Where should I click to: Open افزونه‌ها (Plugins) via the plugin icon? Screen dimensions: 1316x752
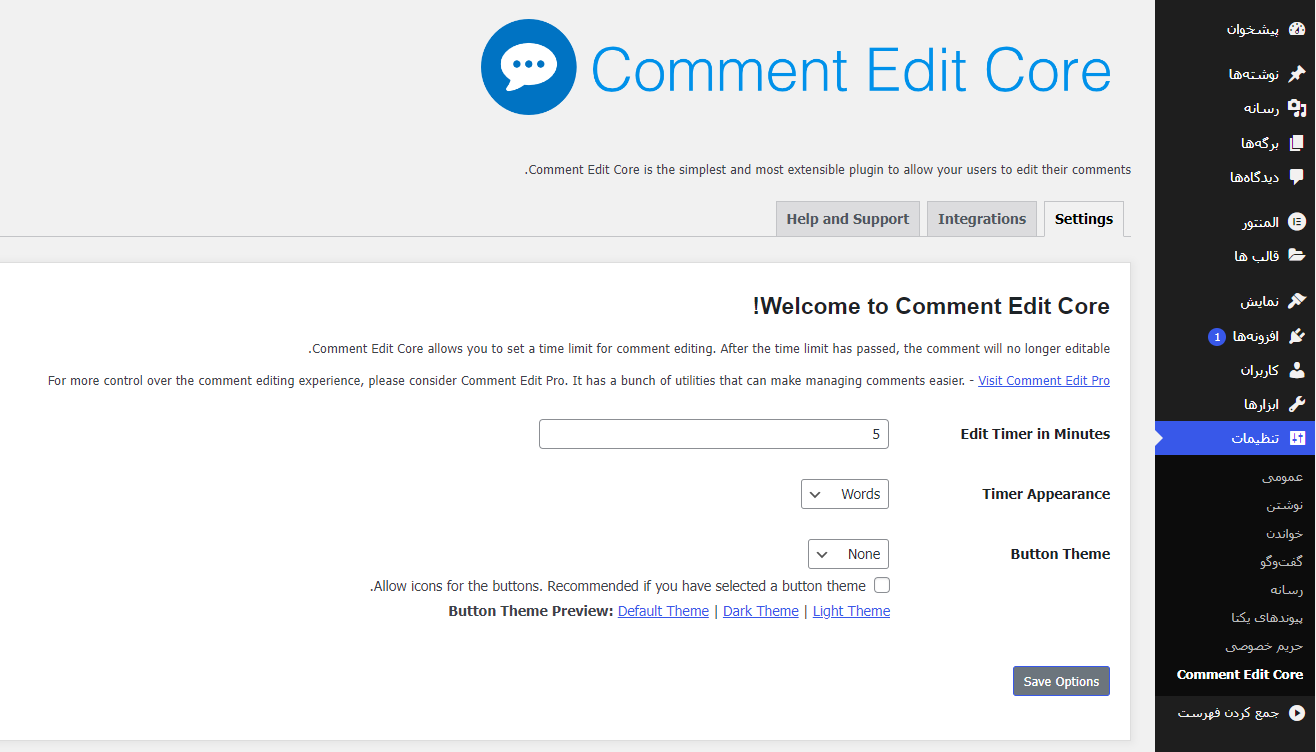(1297, 335)
